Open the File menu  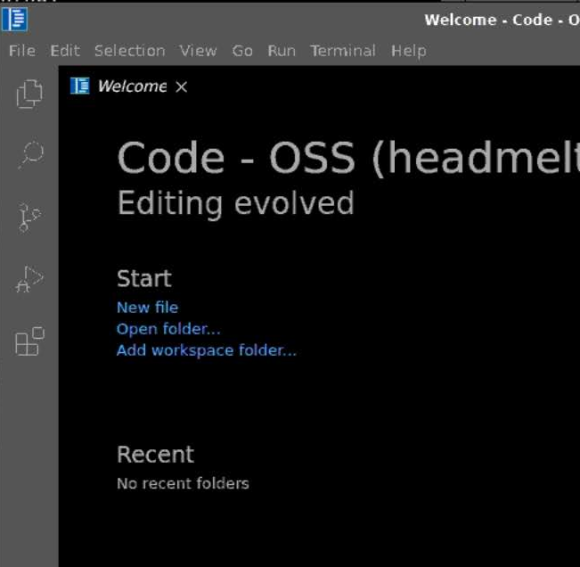click(22, 51)
